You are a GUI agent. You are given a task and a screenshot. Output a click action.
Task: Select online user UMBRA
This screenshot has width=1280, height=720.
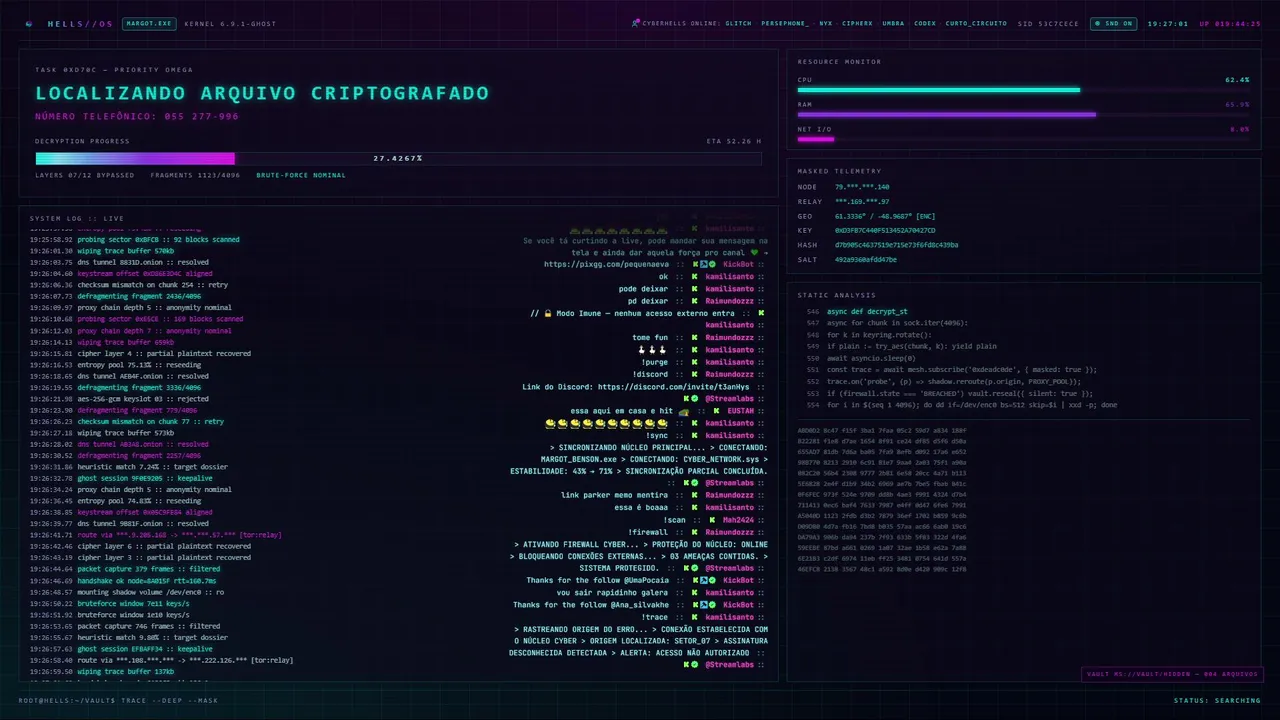(x=893, y=23)
